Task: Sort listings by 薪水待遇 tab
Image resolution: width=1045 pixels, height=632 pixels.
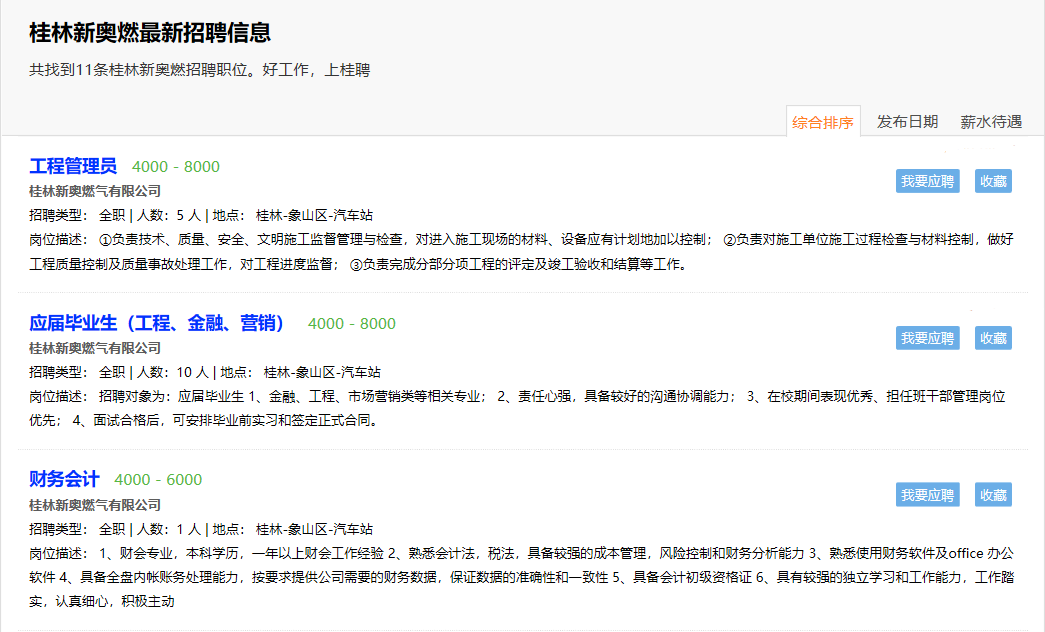Action: click(x=991, y=122)
